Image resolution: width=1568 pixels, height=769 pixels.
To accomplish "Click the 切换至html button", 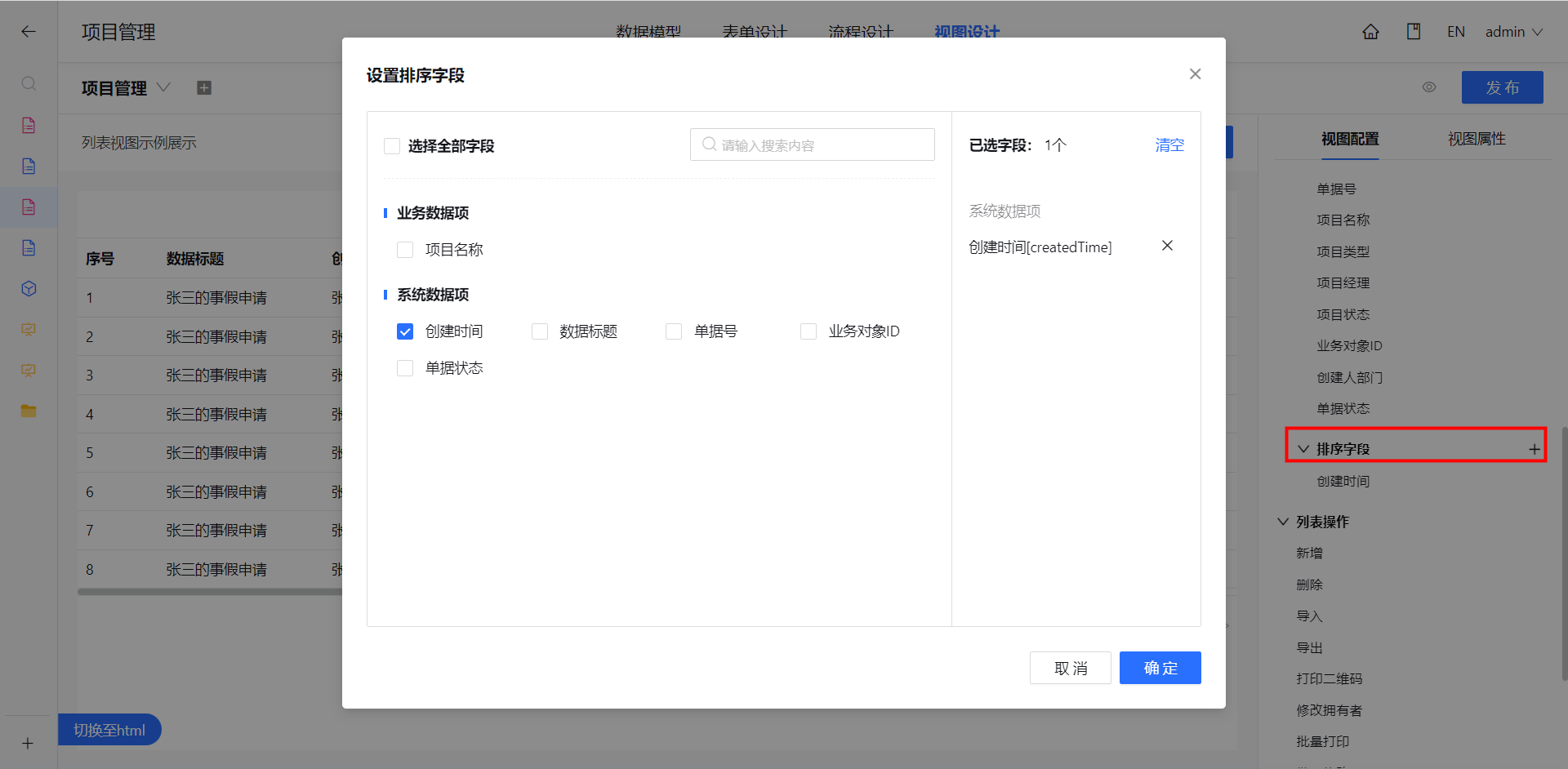I will click(109, 730).
